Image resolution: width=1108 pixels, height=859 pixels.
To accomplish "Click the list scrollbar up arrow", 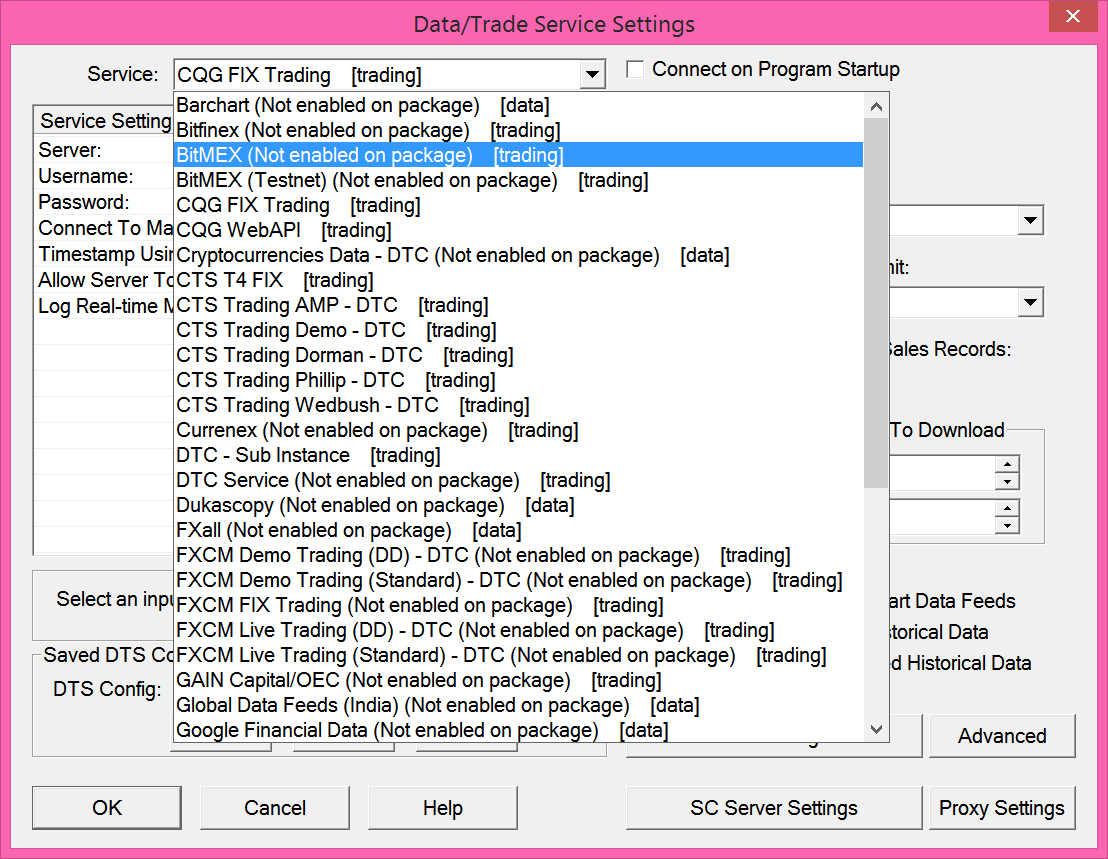I will pos(876,107).
